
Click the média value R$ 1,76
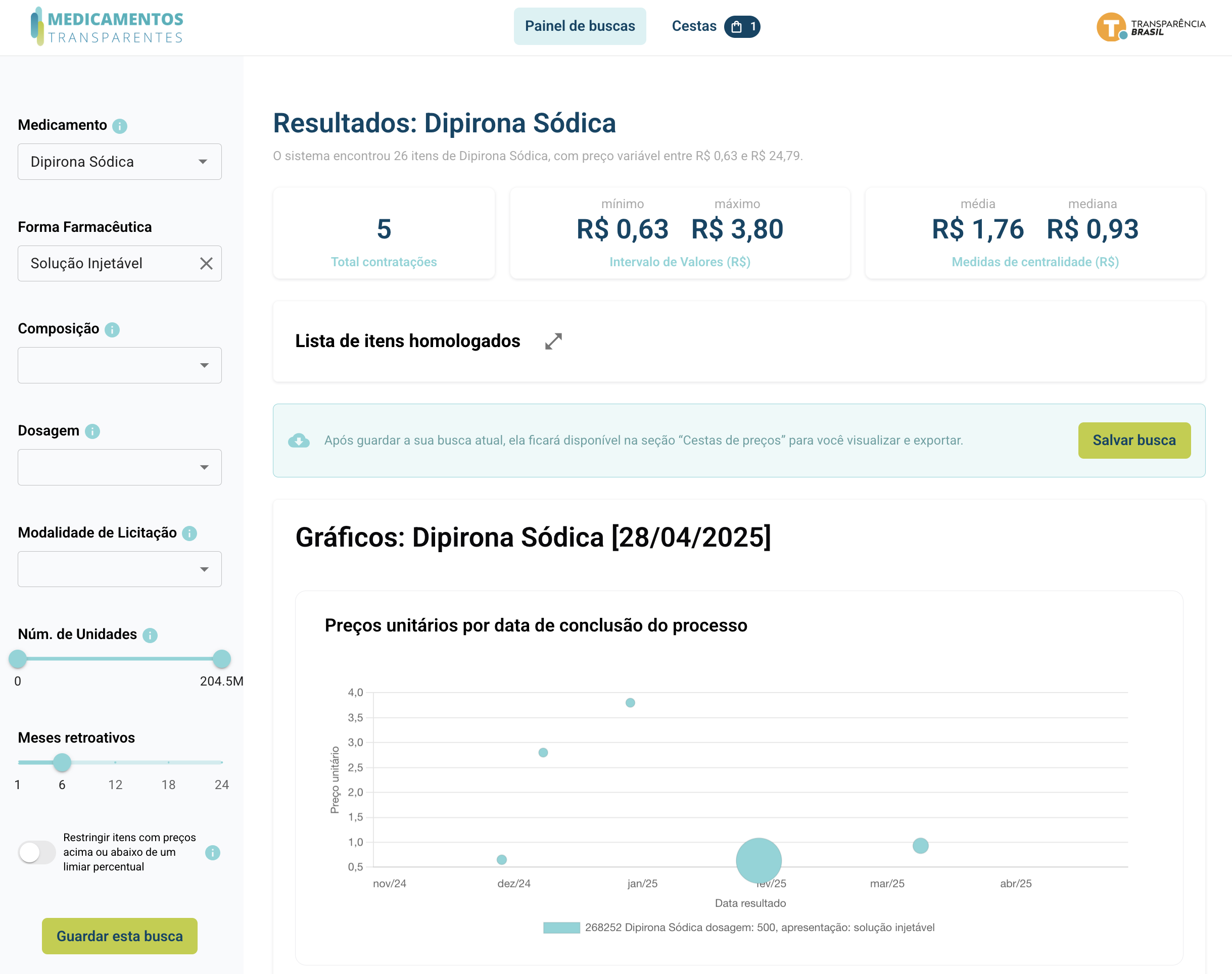coord(978,229)
